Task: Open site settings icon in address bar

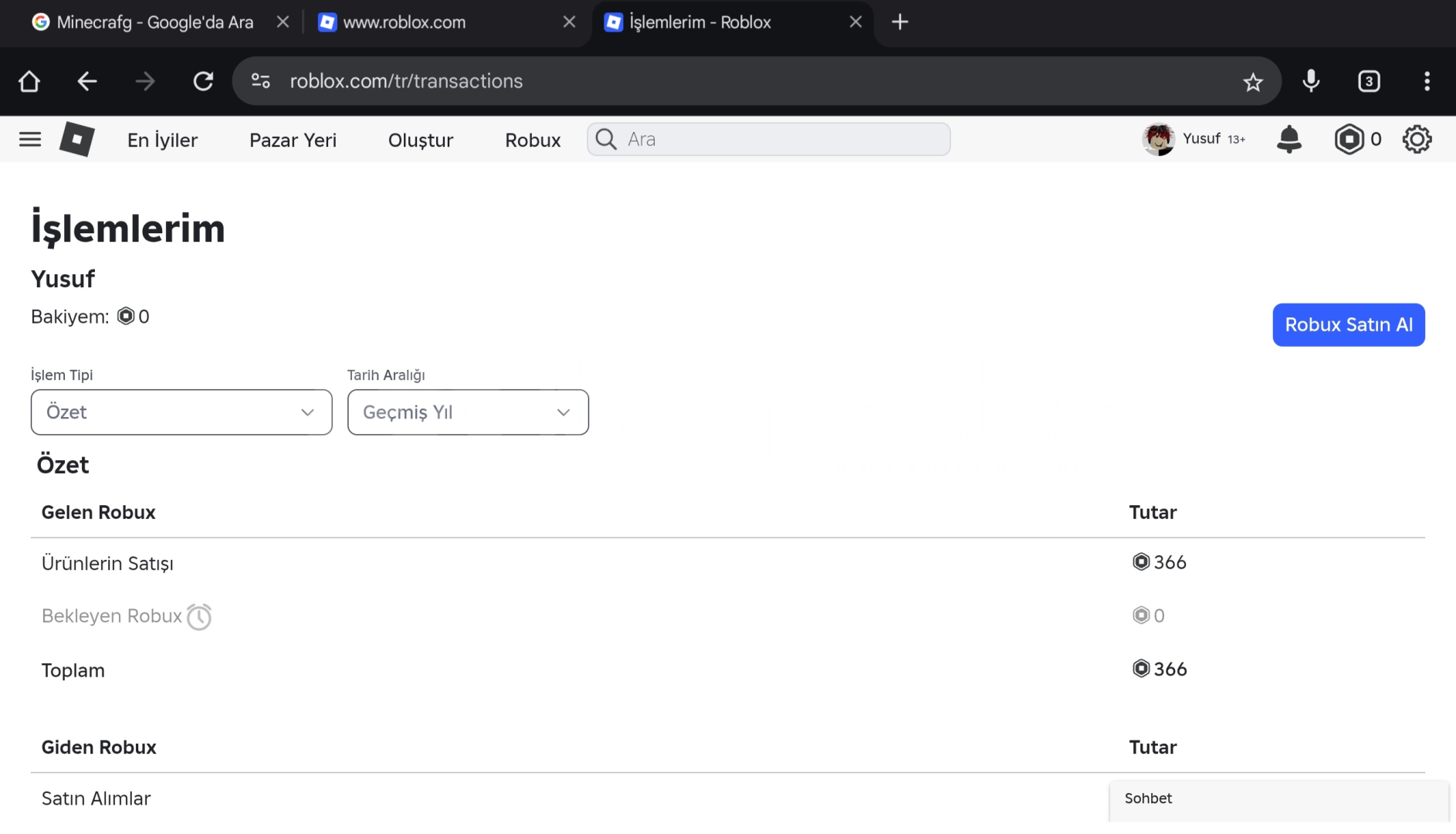Action: [261, 81]
